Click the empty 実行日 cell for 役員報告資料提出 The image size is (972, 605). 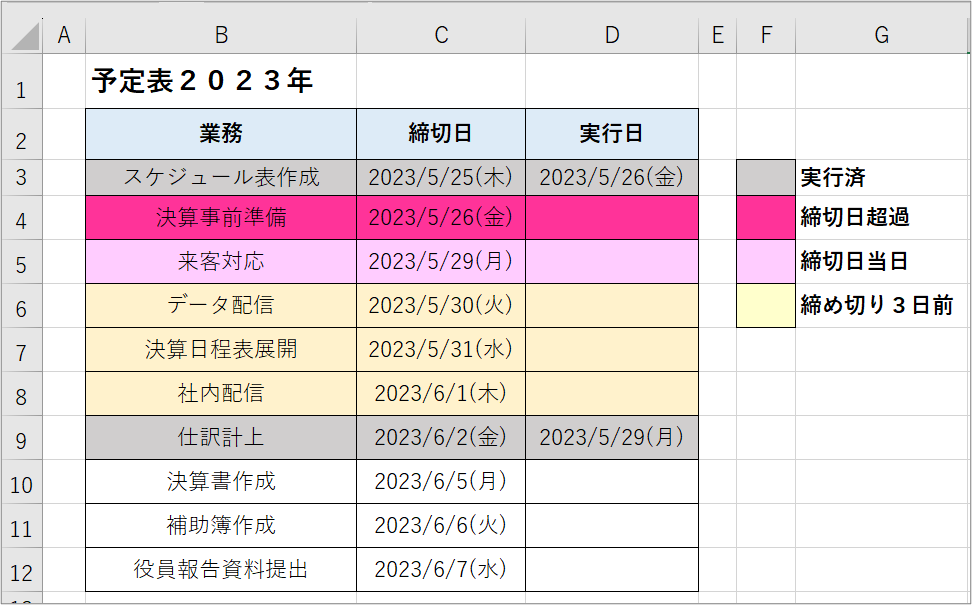point(612,570)
